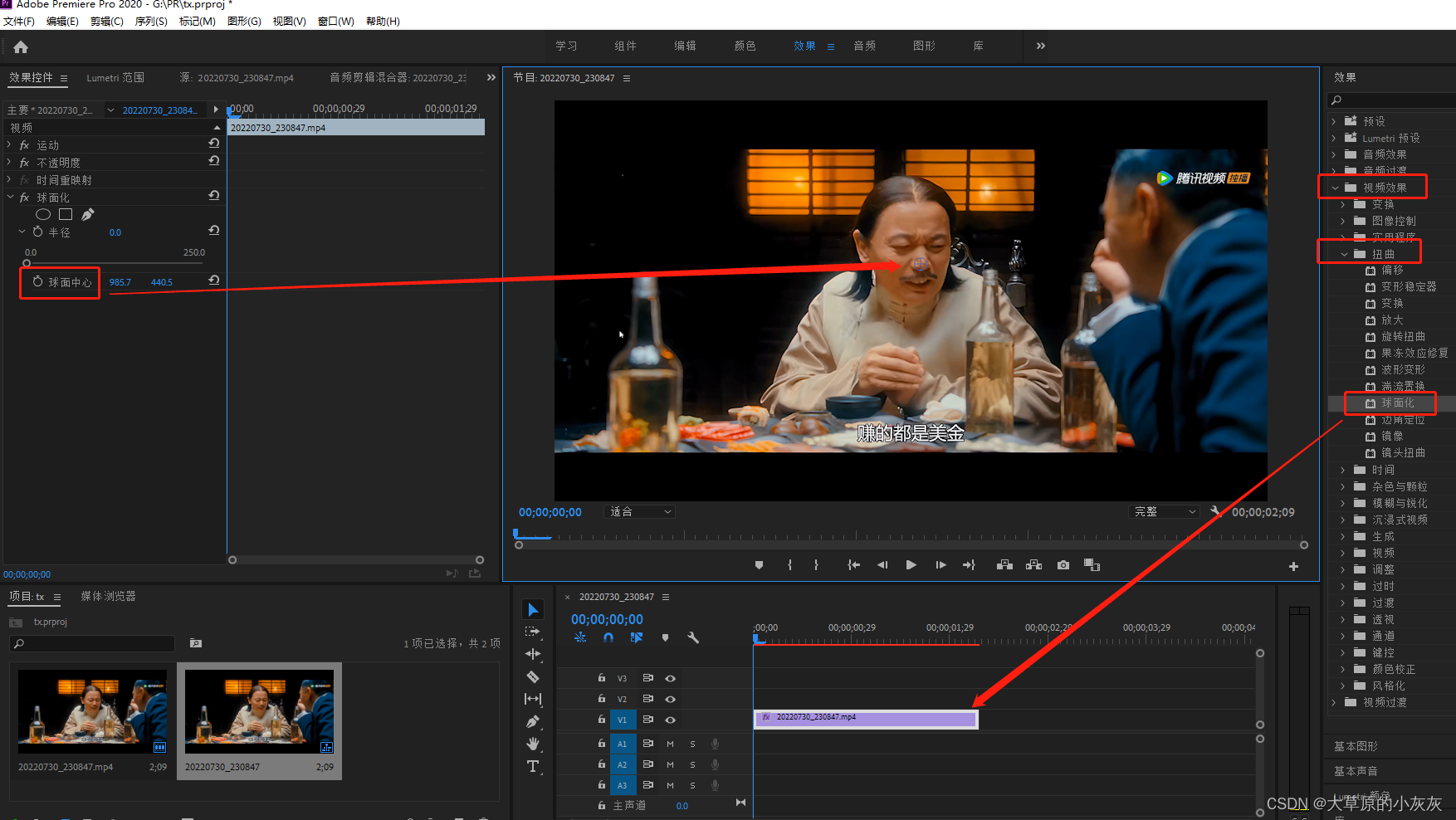Step back one frame
Screen dimensions: 1456x820
pos(882,565)
